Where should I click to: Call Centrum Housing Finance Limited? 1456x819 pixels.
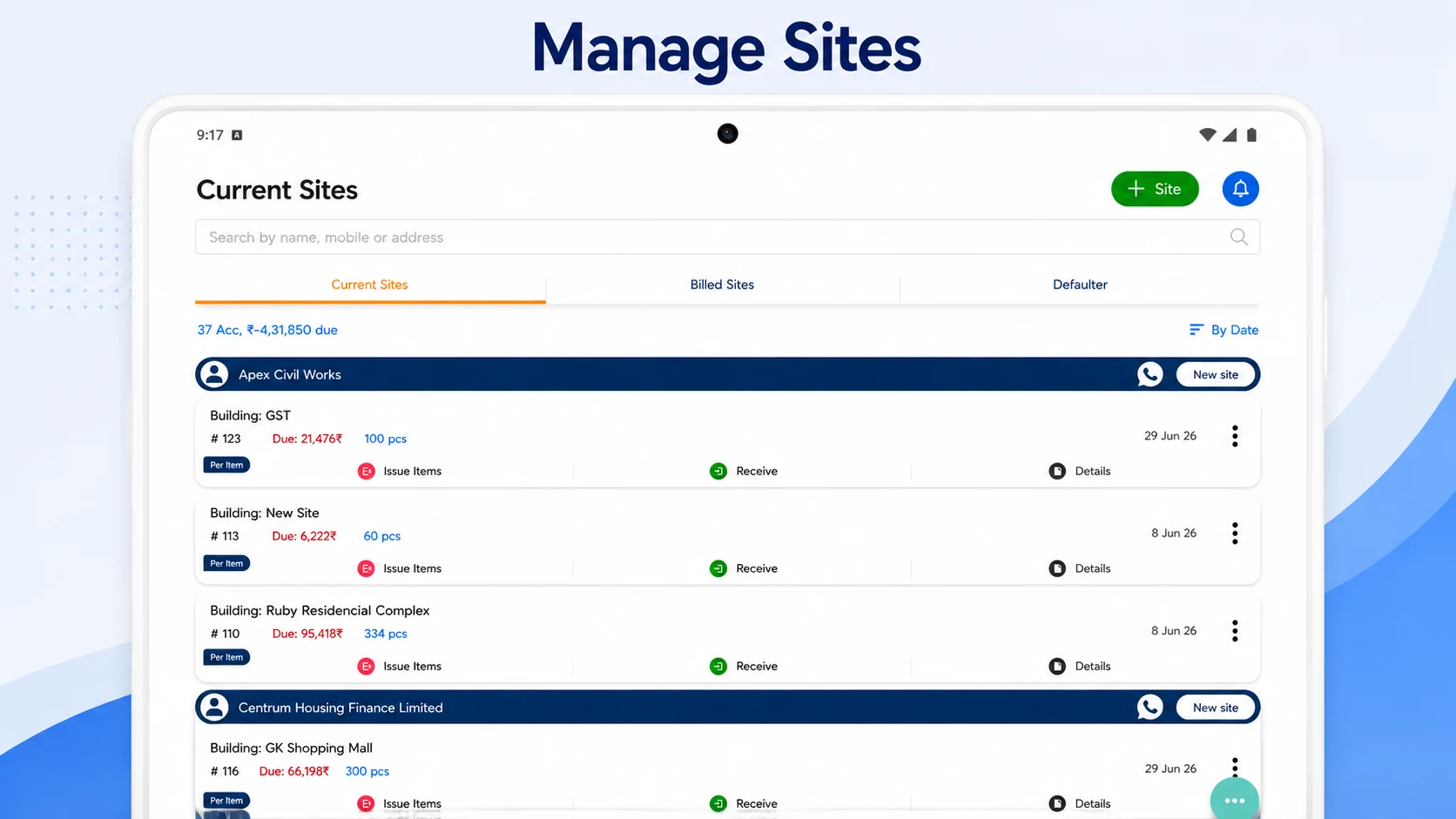click(x=1149, y=708)
